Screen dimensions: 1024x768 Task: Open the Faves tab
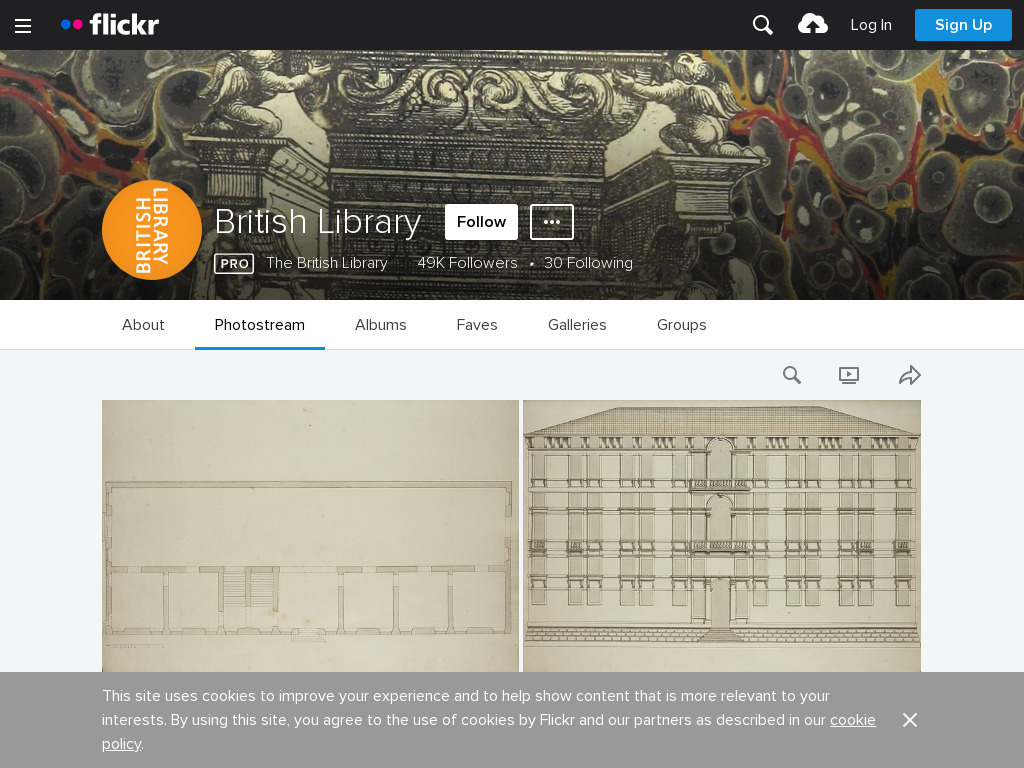point(477,325)
